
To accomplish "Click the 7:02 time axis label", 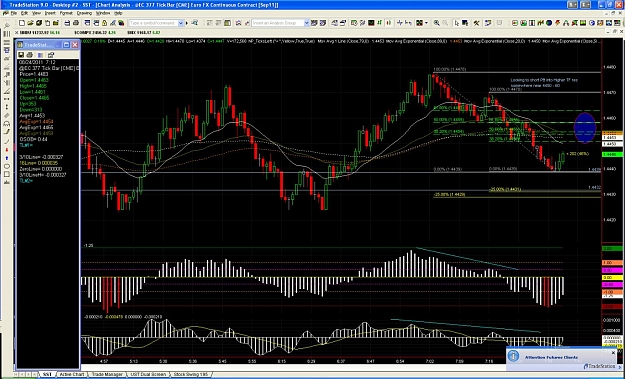I will (429, 361).
